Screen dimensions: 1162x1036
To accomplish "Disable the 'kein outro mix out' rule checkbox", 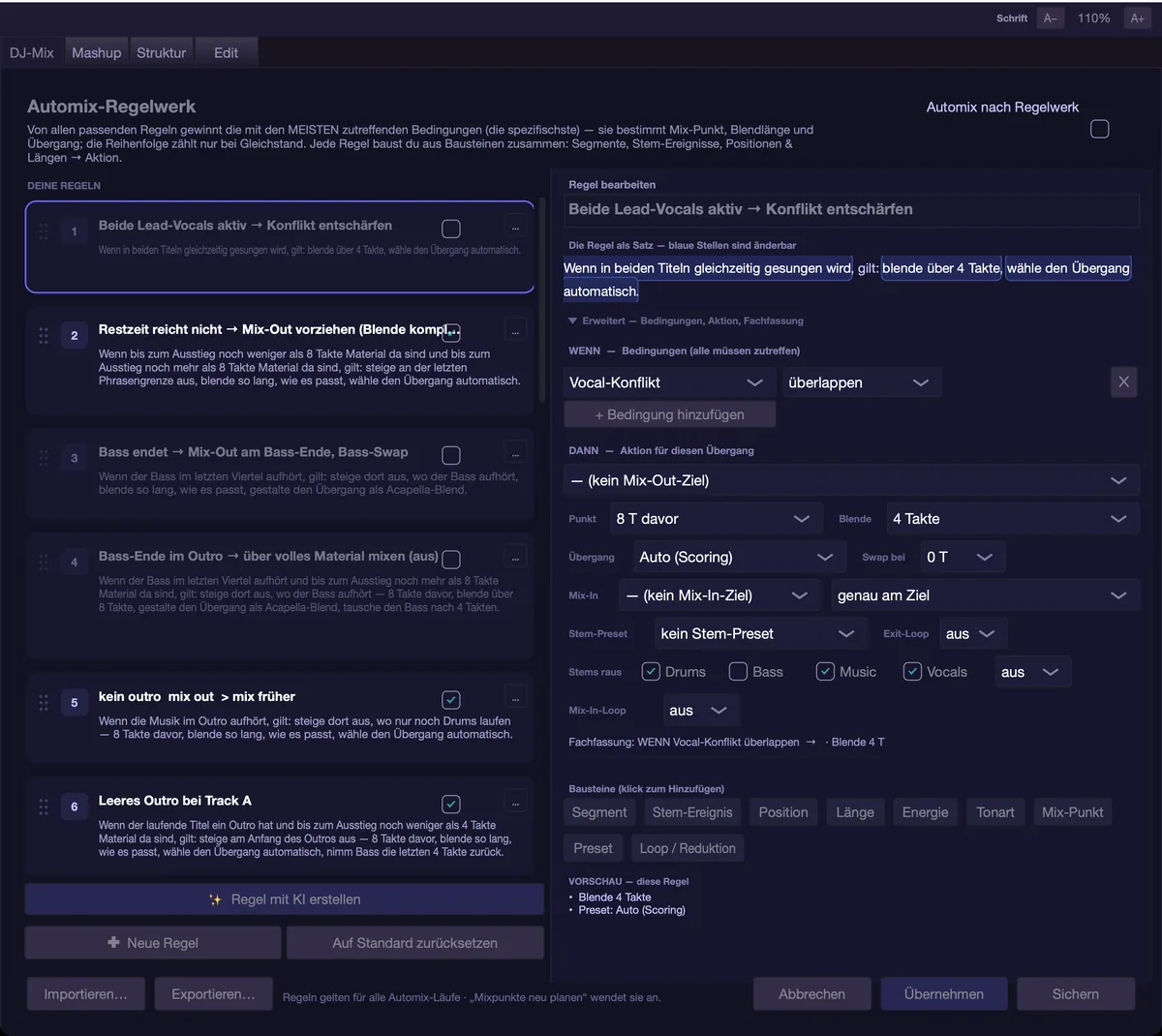I will (x=451, y=699).
